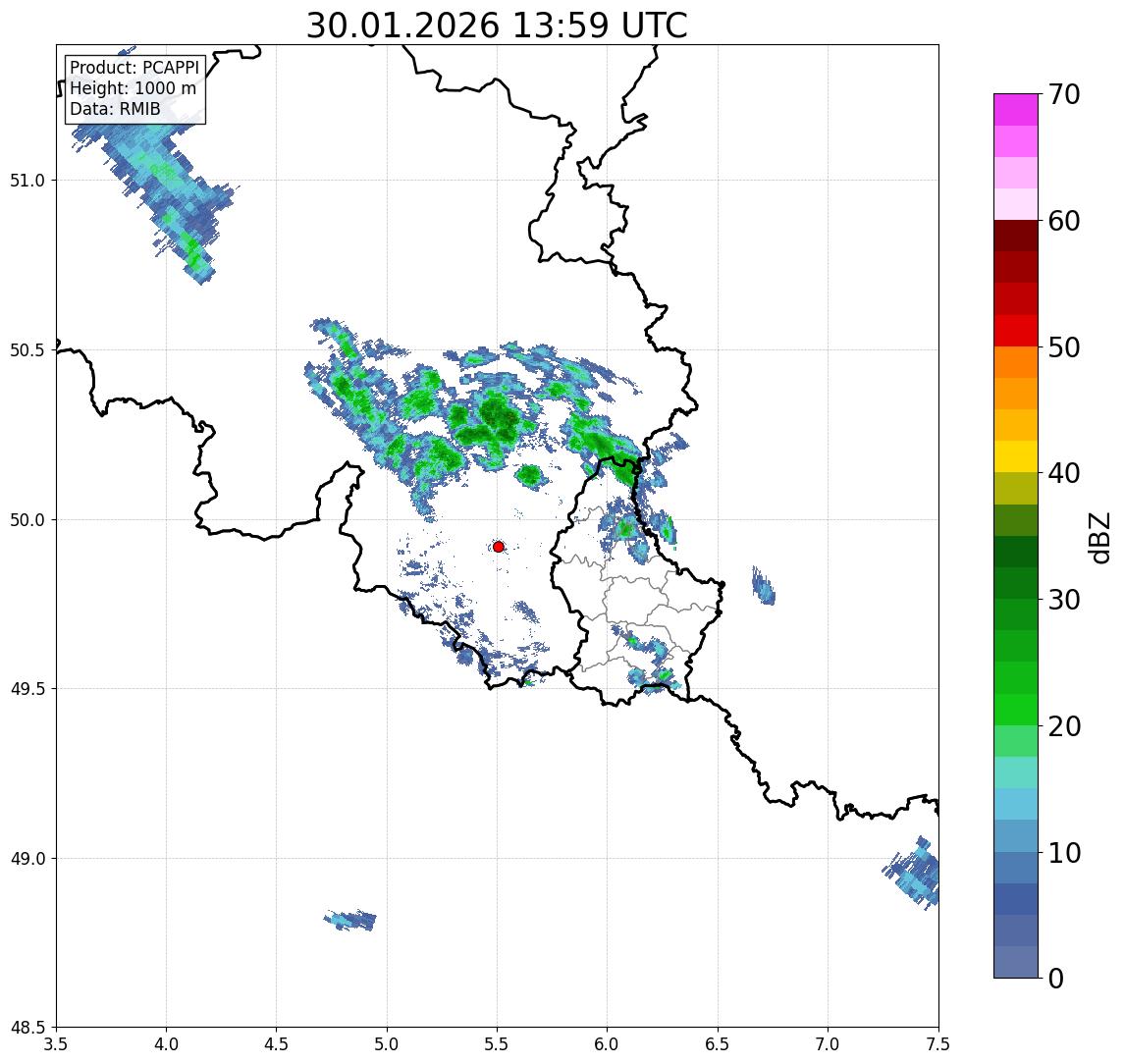Click the latitude tick label '49.5'

[27, 689]
